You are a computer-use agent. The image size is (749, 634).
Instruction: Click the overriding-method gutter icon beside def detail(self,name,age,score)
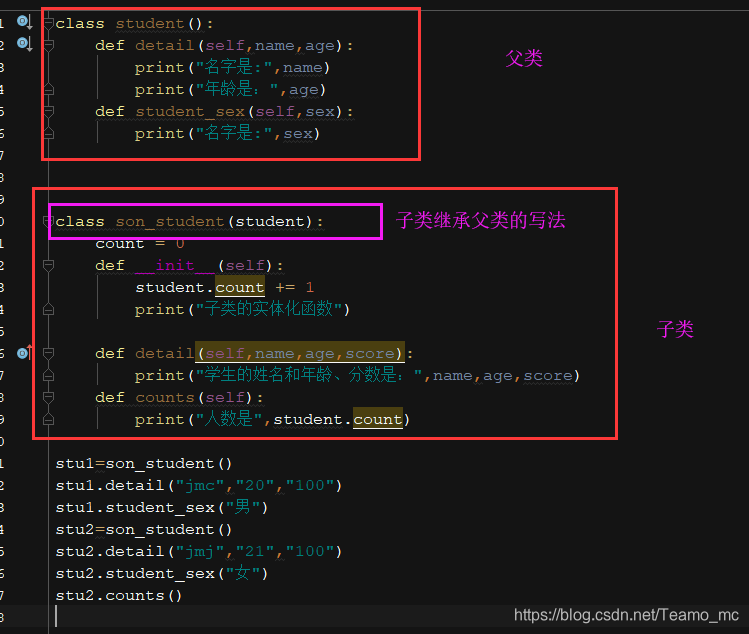[24, 353]
